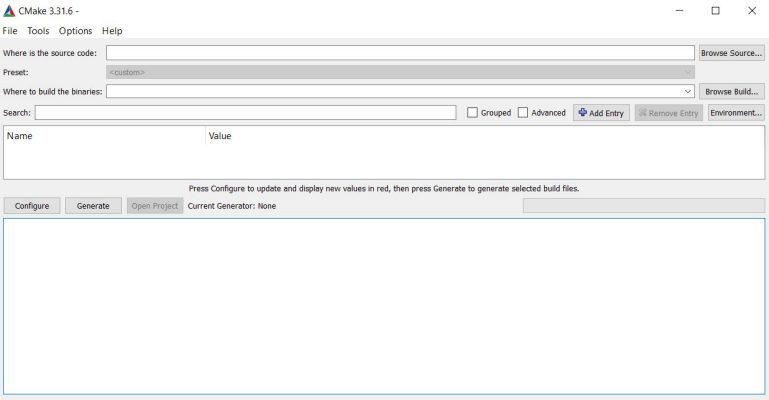Sort by the Name column header
This screenshot has width=769, height=400.
pos(104,136)
